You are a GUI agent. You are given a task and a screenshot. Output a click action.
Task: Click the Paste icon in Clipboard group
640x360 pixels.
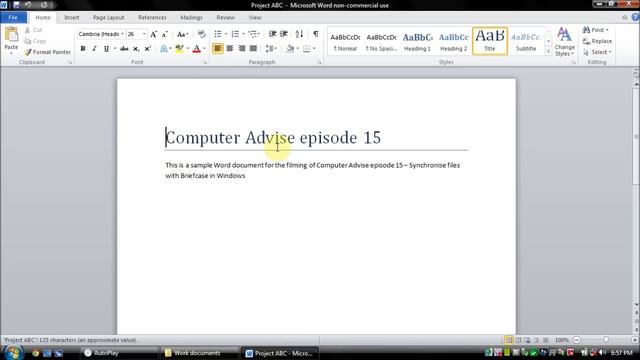point(11,35)
